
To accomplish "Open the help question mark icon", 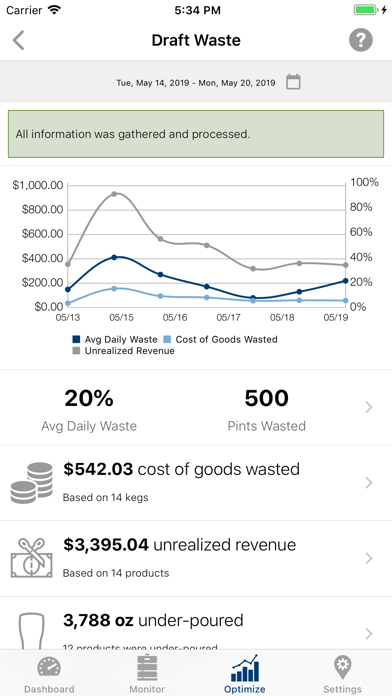I will point(360,40).
